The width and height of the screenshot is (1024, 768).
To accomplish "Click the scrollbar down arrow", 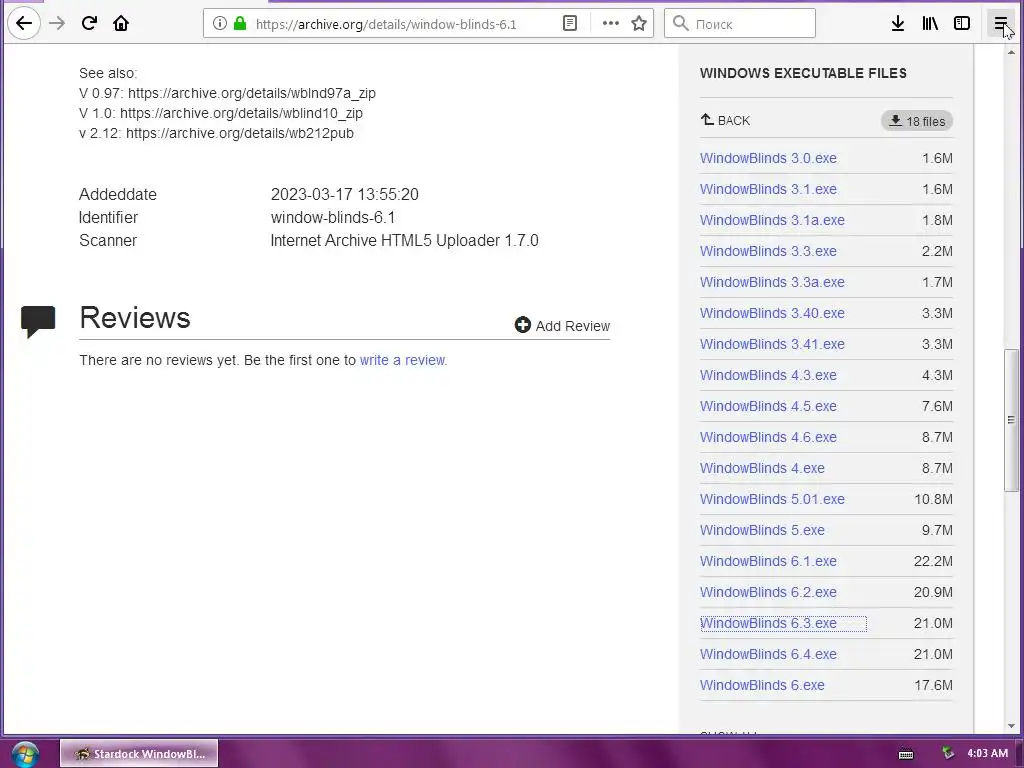I will [x=1011, y=726].
